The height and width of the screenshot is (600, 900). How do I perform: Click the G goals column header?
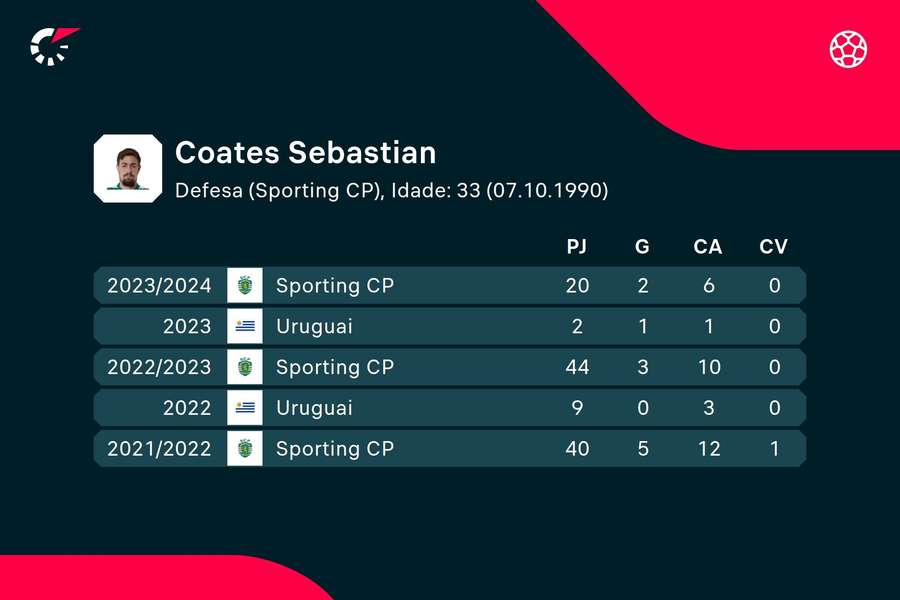tap(642, 247)
